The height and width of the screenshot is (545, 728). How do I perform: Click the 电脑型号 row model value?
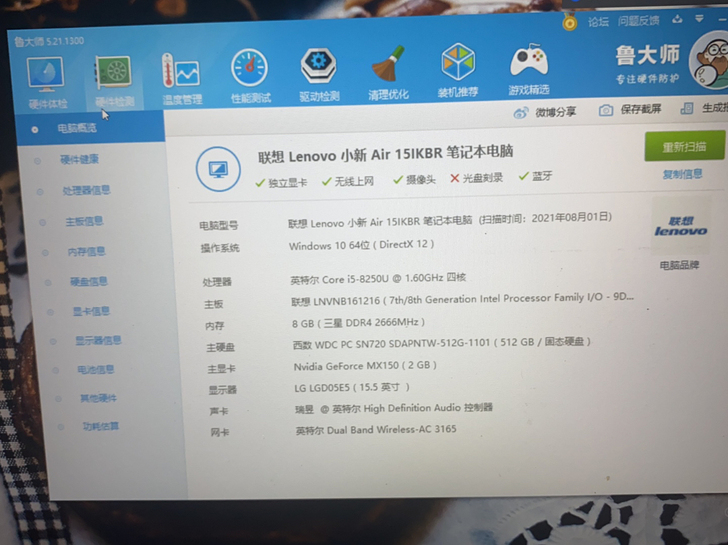(450, 220)
